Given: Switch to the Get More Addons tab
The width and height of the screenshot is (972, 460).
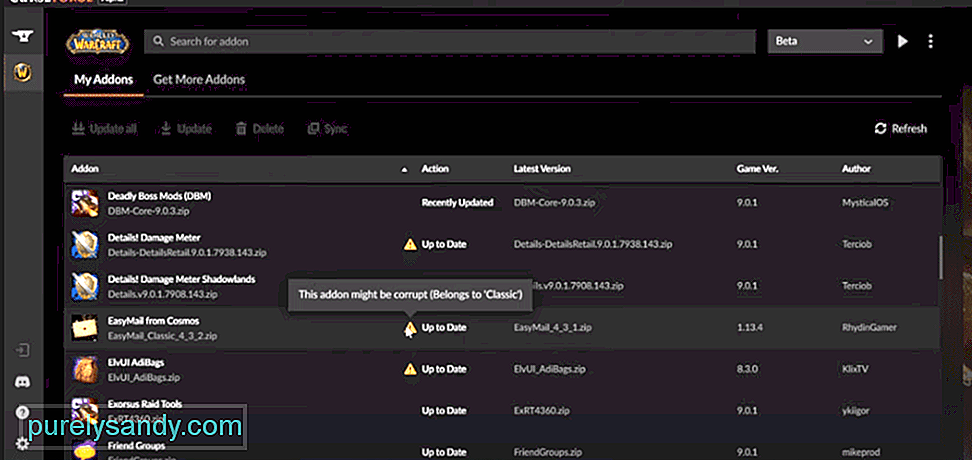Looking at the screenshot, I should tap(199, 79).
